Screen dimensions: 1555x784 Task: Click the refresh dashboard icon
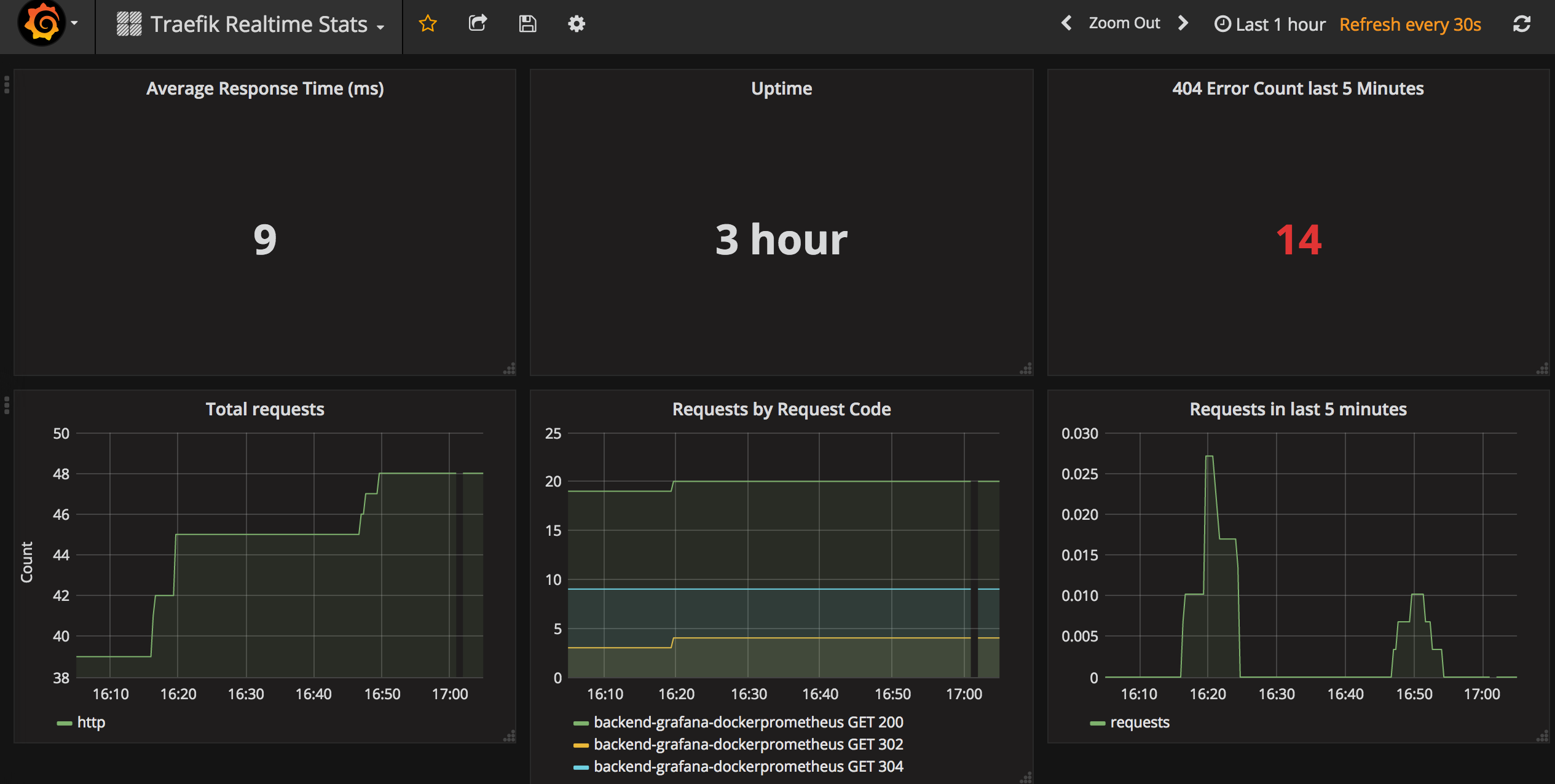[x=1522, y=23]
